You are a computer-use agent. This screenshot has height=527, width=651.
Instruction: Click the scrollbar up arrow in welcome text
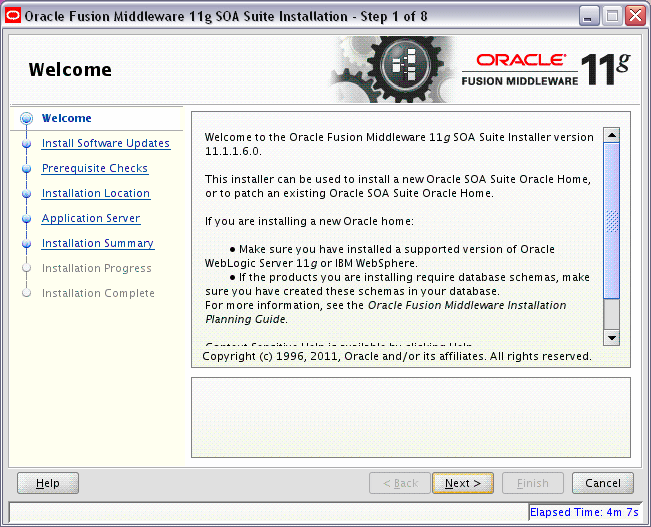point(612,135)
